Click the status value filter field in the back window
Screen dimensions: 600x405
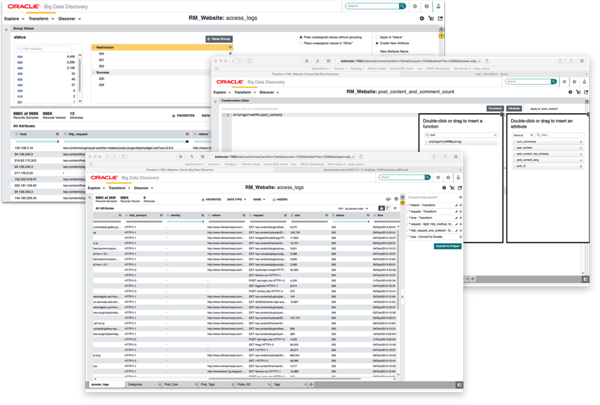pos(44,49)
